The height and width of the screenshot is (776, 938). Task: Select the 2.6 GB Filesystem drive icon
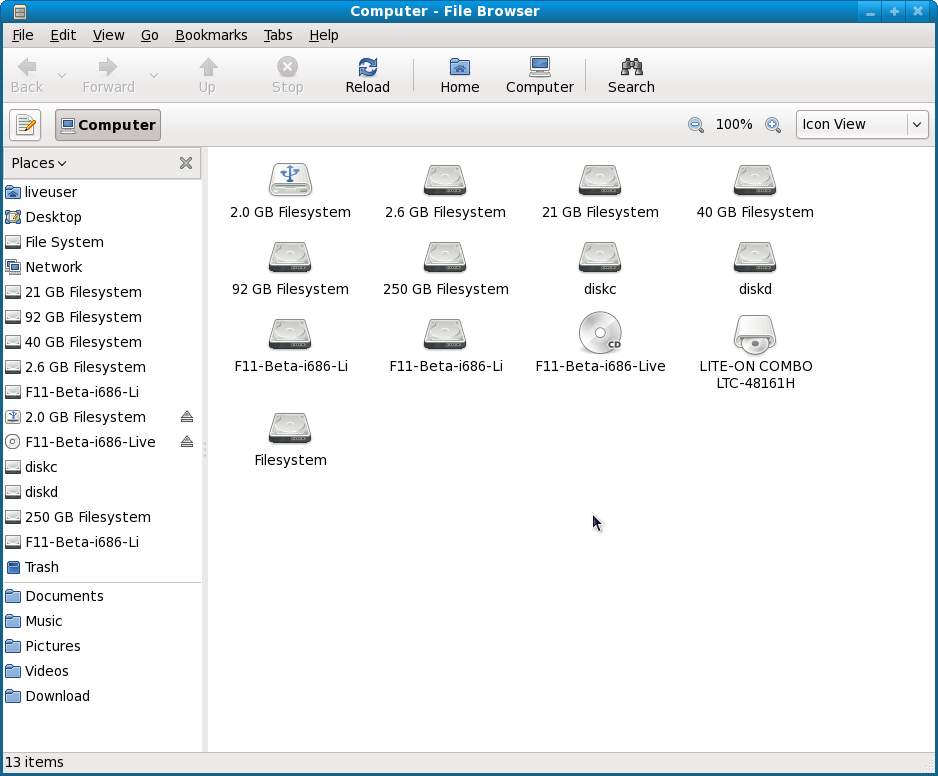[445, 179]
